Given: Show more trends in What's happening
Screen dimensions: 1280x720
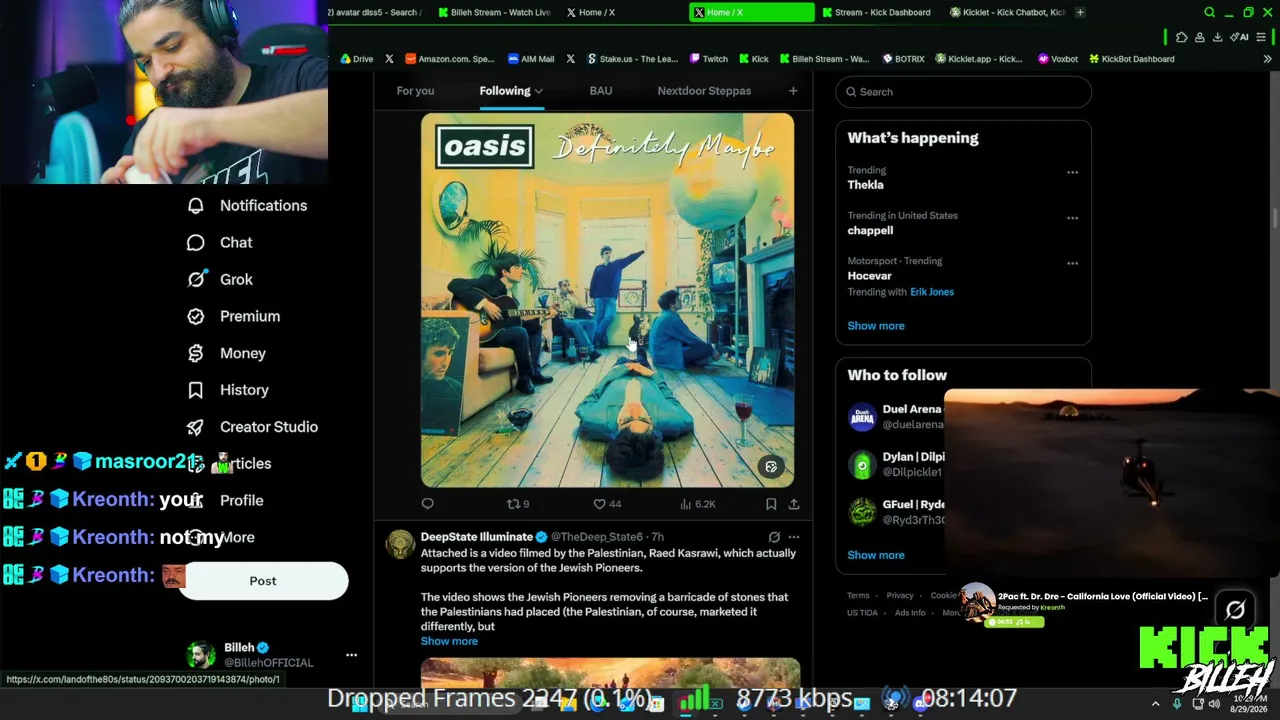Looking at the screenshot, I should (x=876, y=326).
